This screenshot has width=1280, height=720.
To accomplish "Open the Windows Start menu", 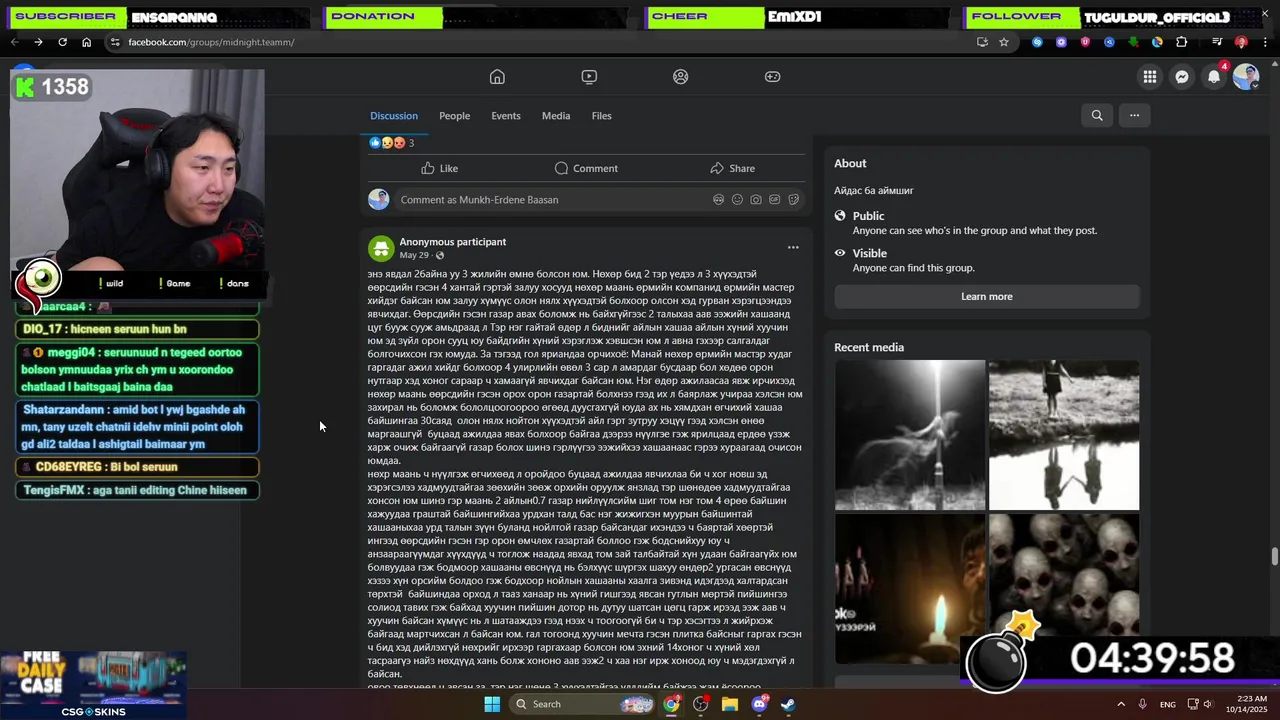I will click(491, 704).
